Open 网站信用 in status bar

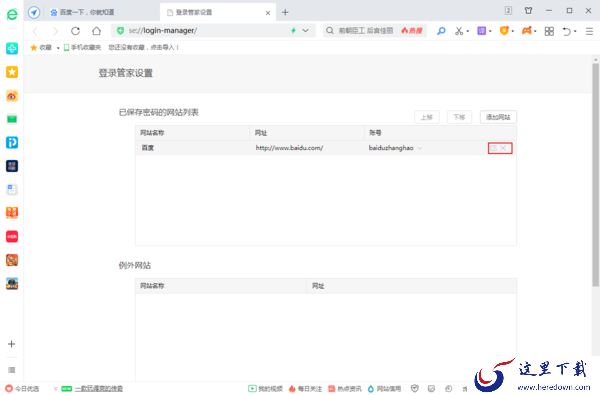385,388
